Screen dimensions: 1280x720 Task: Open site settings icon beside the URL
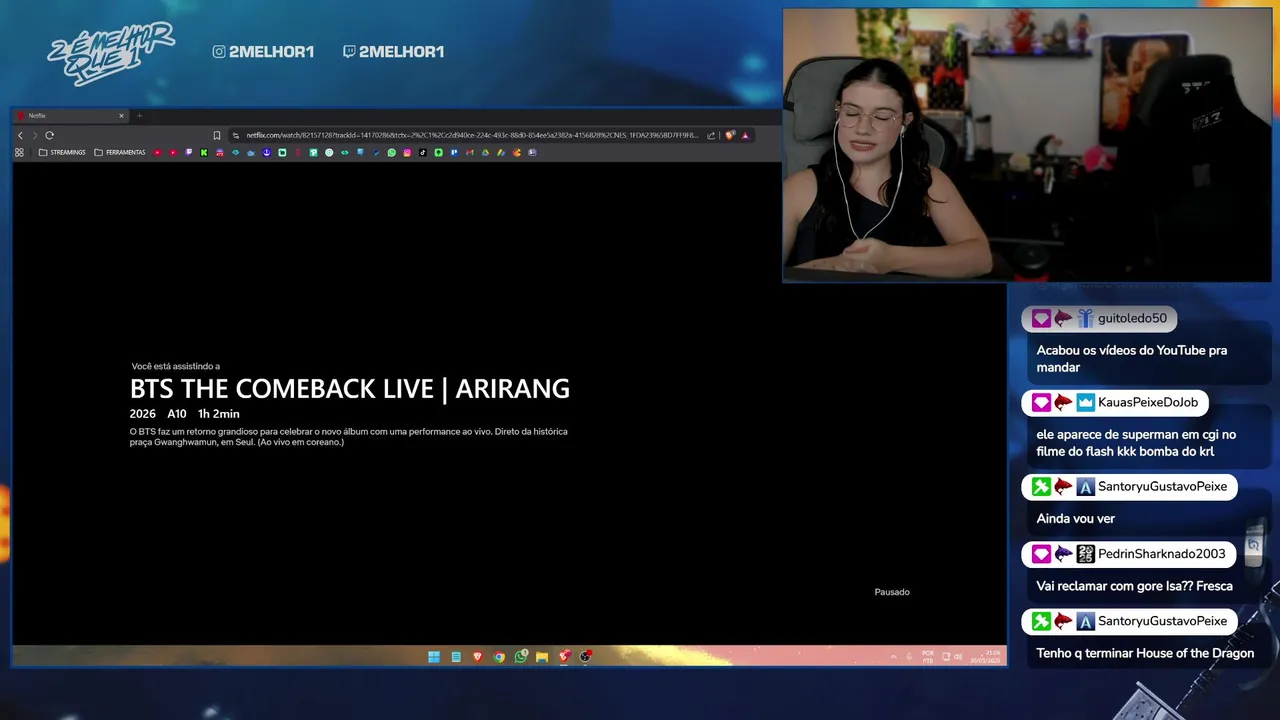[236, 135]
